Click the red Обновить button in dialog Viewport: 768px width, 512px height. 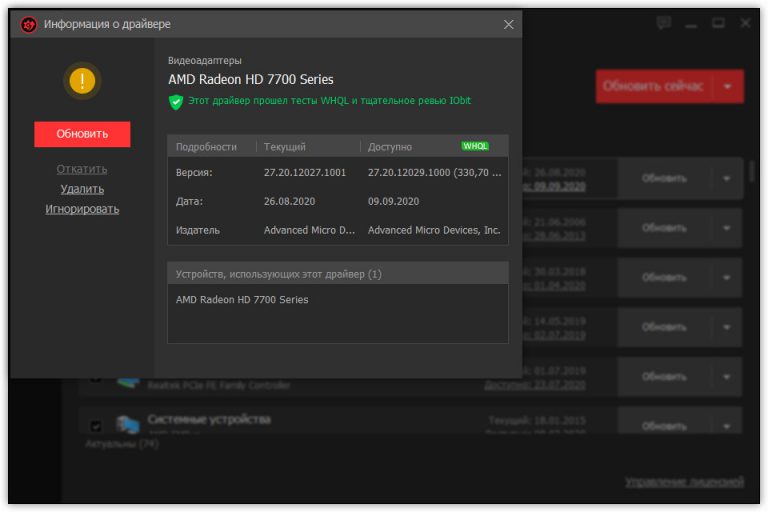82,134
